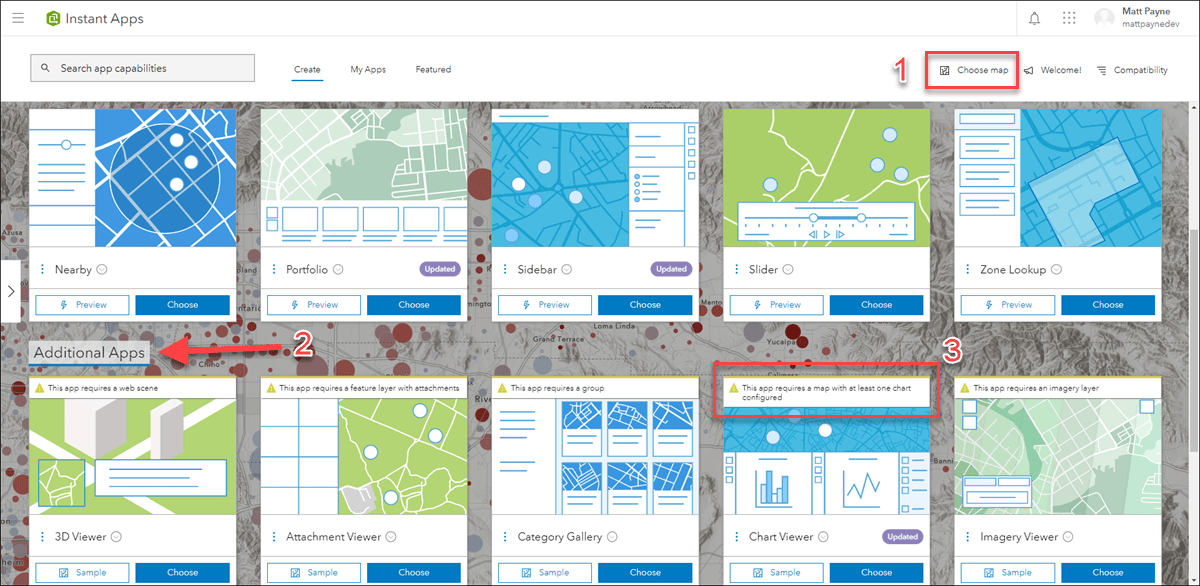This screenshot has width=1200, height=586.
Task: Open the app launcher grid
Action: pos(1069,18)
